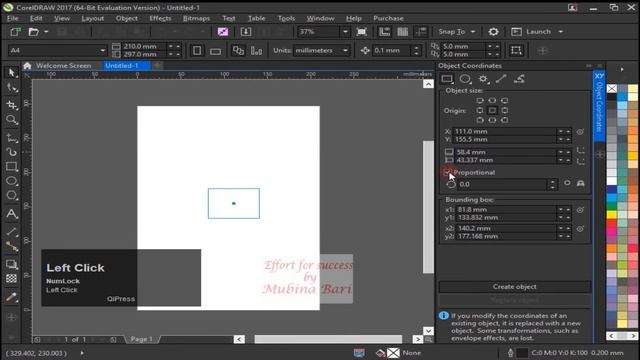Select the Zoom tool

tap(12, 120)
